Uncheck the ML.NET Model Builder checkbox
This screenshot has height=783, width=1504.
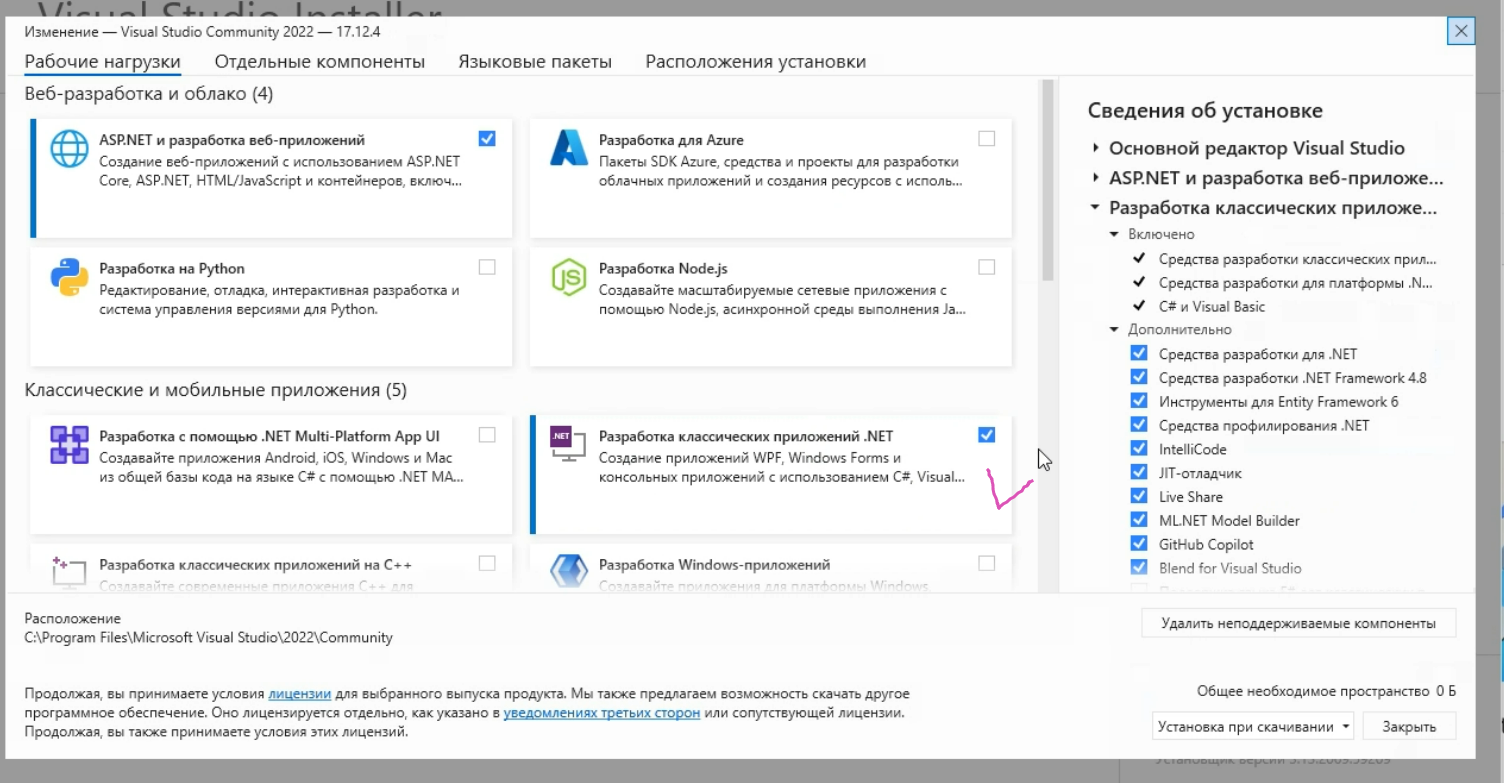click(1139, 520)
